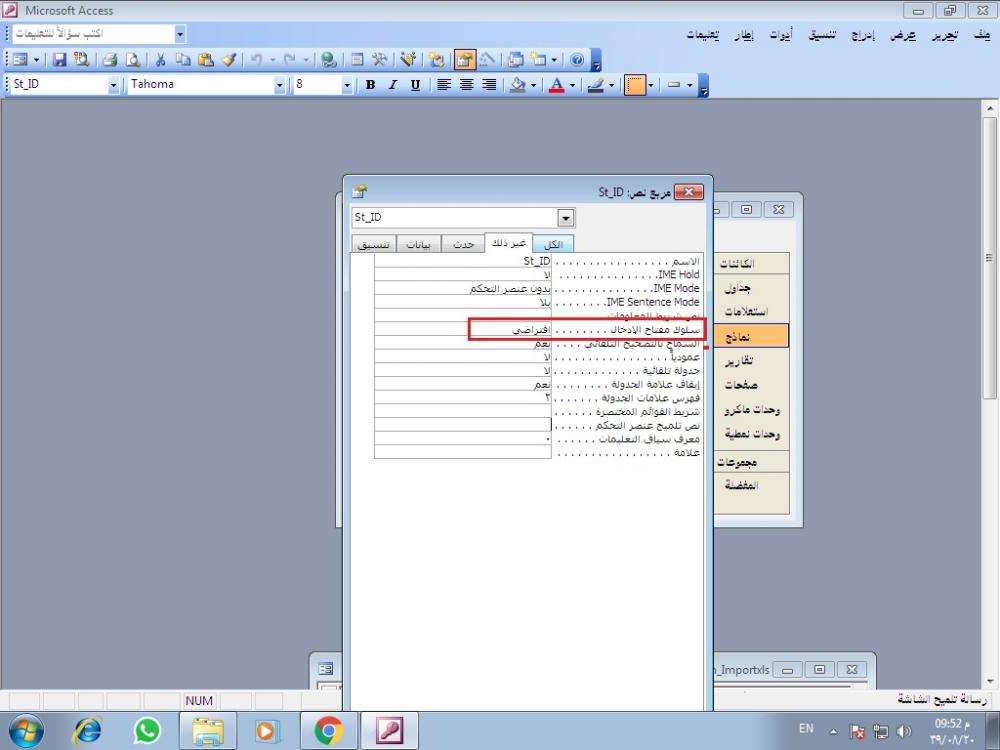
Task: Click the Save icon in the toolbar
Action: [59, 60]
